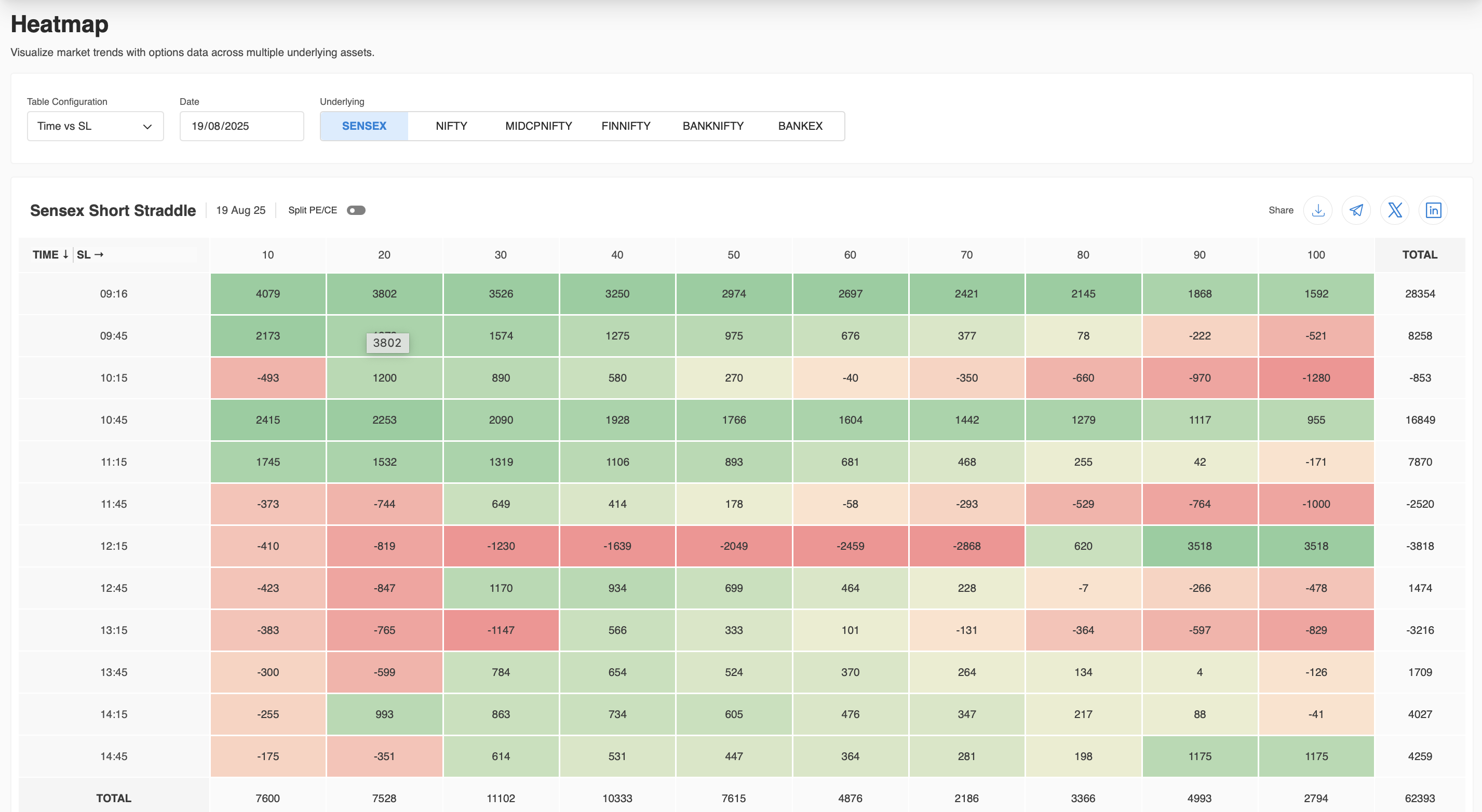Viewport: 1482px width, 812px height.
Task: Choose the MIDCPNIFTY underlying
Action: (x=538, y=126)
